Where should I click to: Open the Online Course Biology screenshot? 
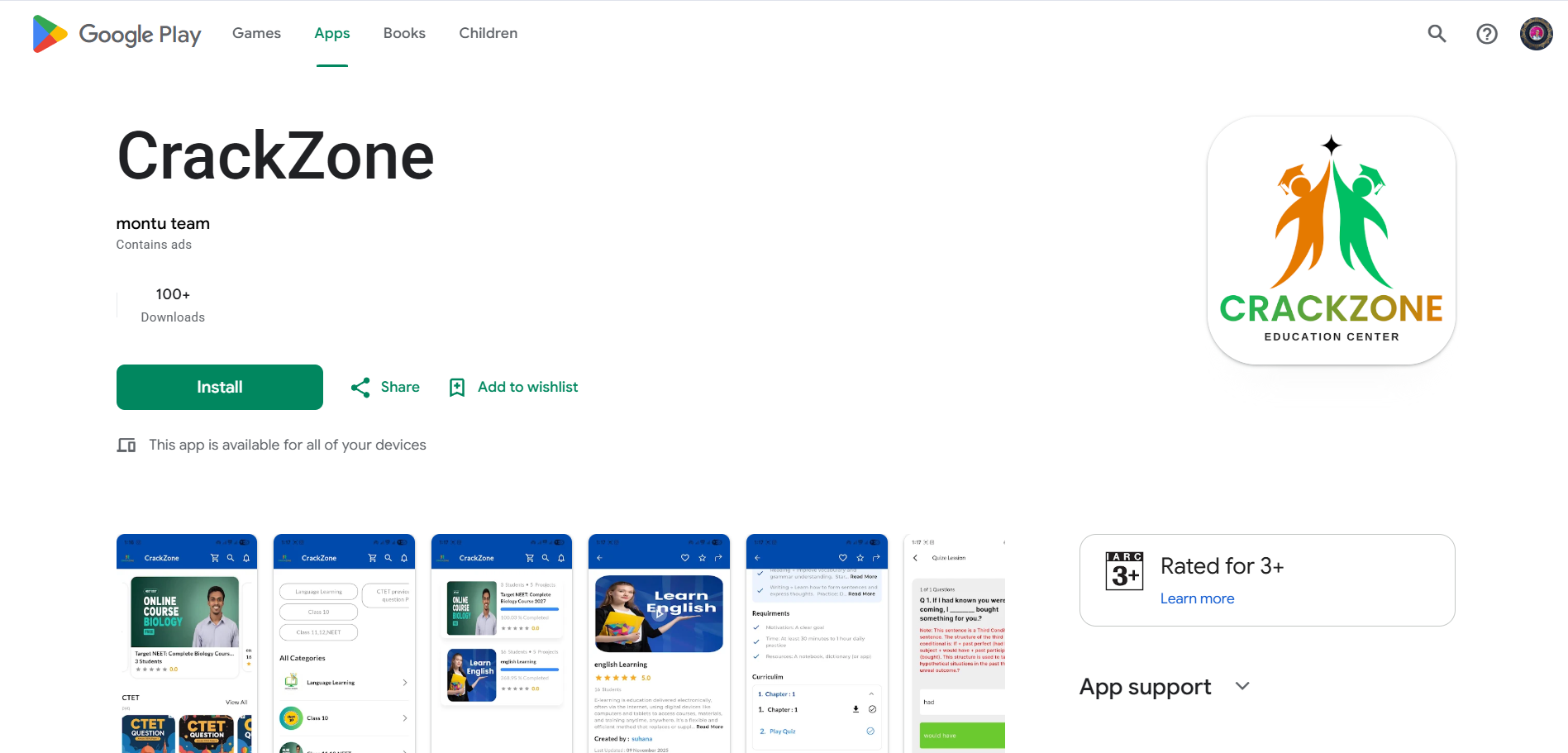(187, 643)
